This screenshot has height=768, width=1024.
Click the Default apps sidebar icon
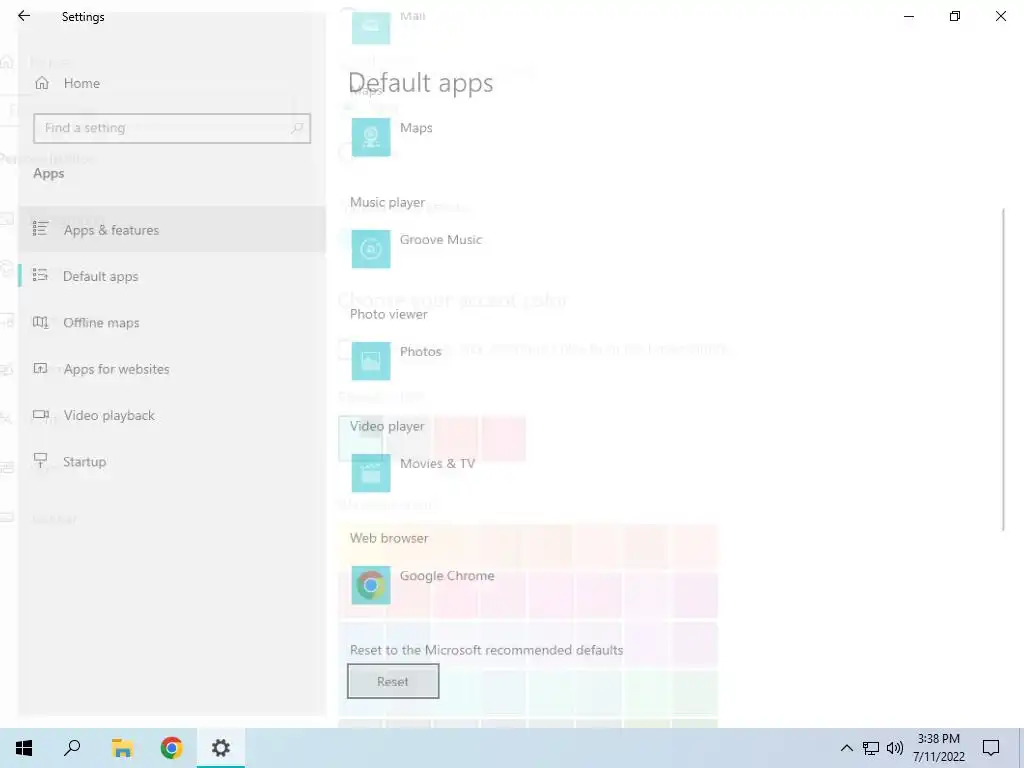pos(40,275)
